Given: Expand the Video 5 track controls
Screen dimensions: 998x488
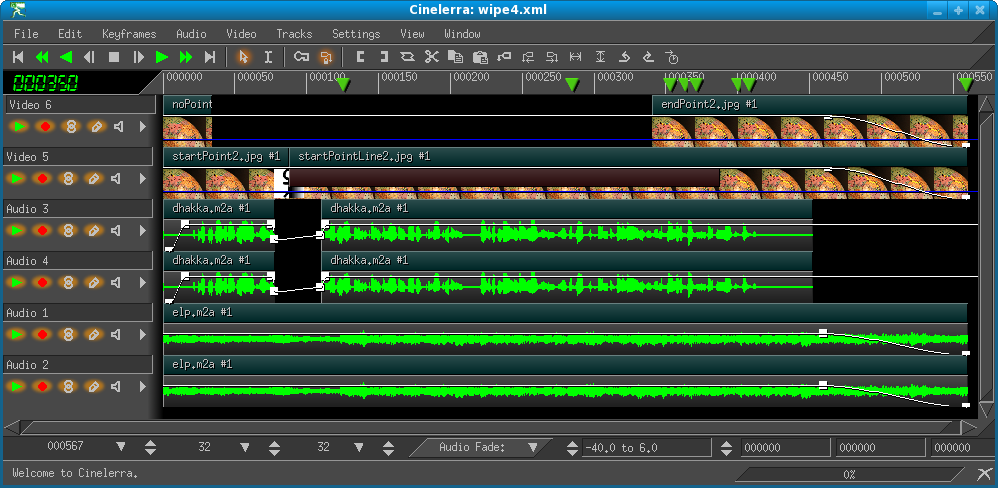Looking at the screenshot, I should [x=143, y=179].
